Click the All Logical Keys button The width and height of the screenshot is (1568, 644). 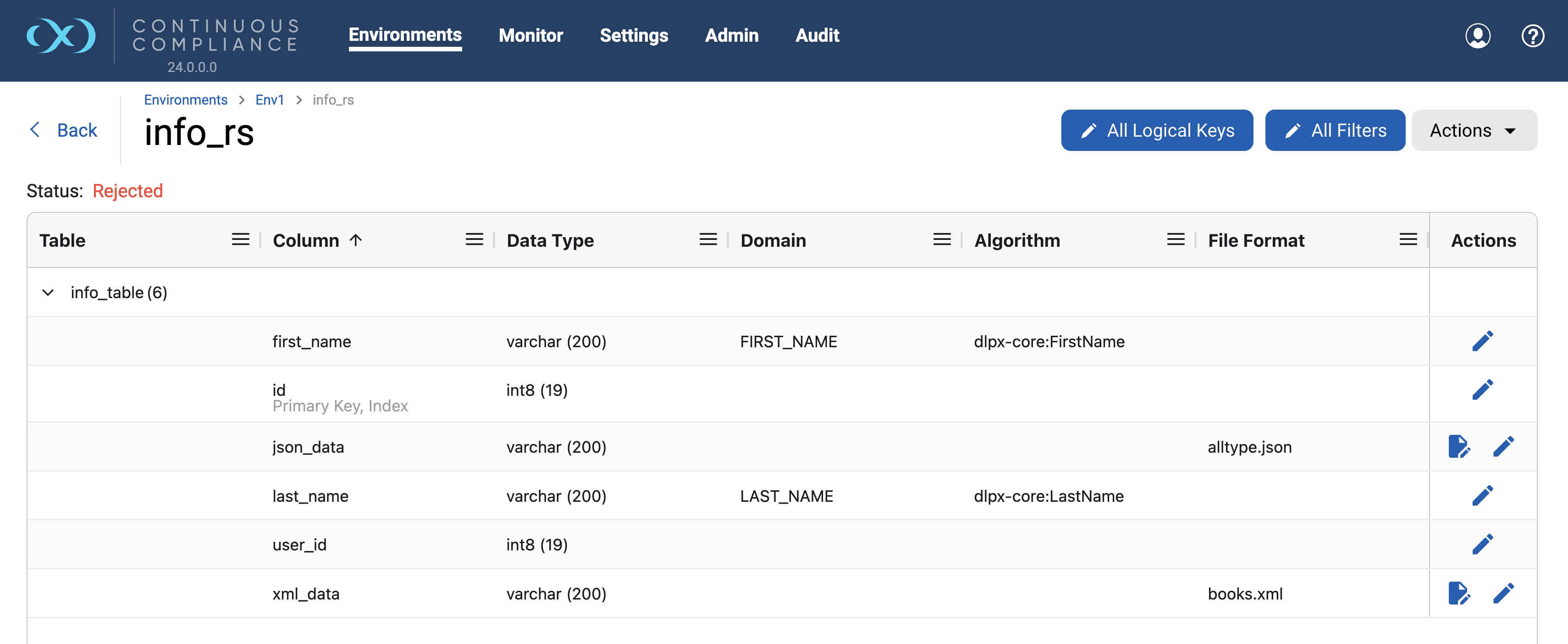(x=1157, y=130)
